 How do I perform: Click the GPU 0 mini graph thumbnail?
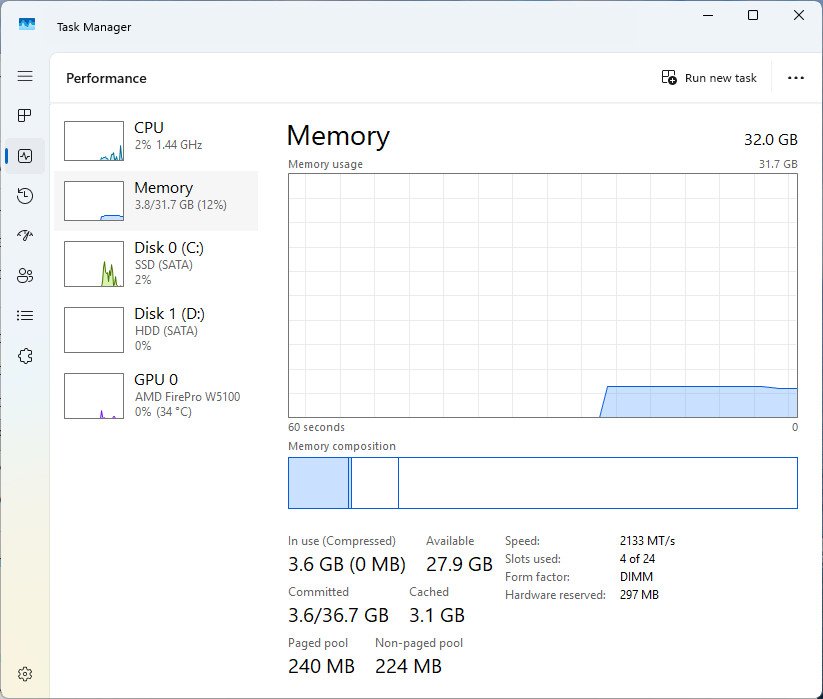tap(94, 396)
